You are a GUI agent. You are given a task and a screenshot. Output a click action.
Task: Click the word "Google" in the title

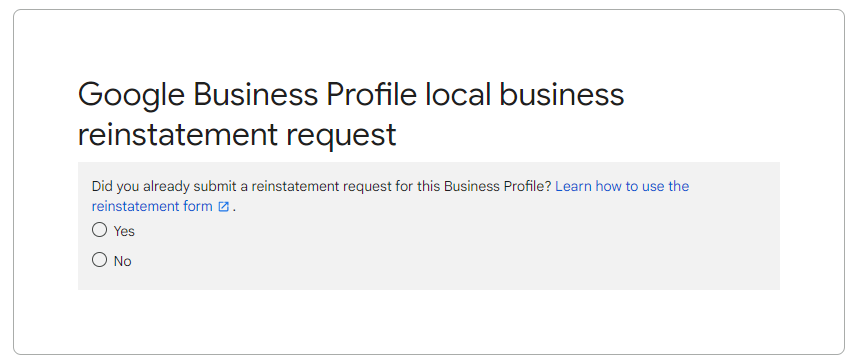pos(132,95)
